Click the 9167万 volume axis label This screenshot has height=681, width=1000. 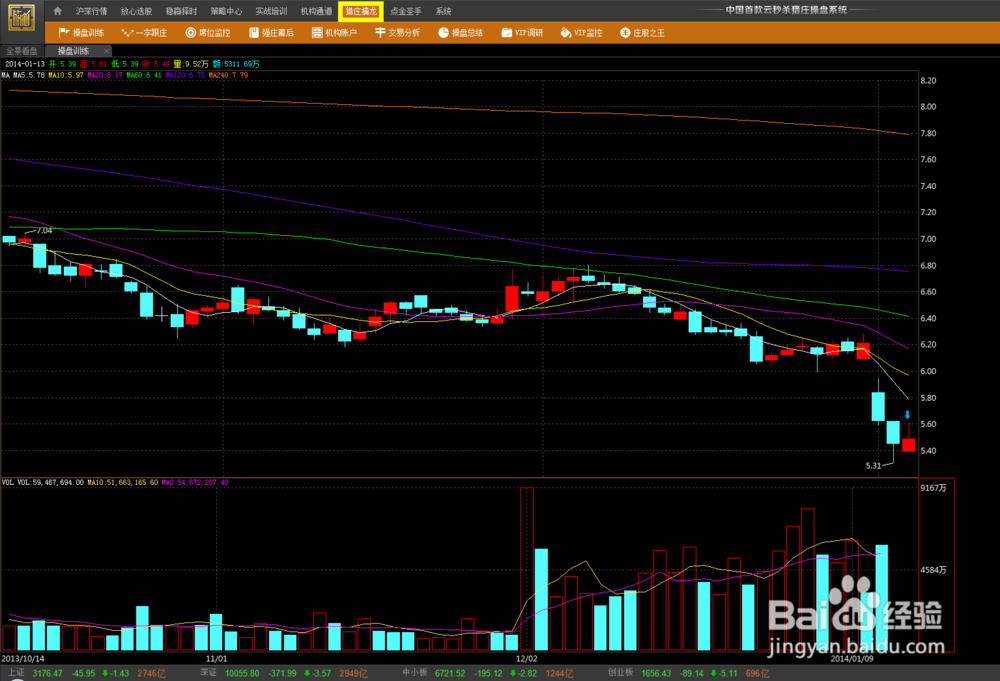click(x=934, y=488)
